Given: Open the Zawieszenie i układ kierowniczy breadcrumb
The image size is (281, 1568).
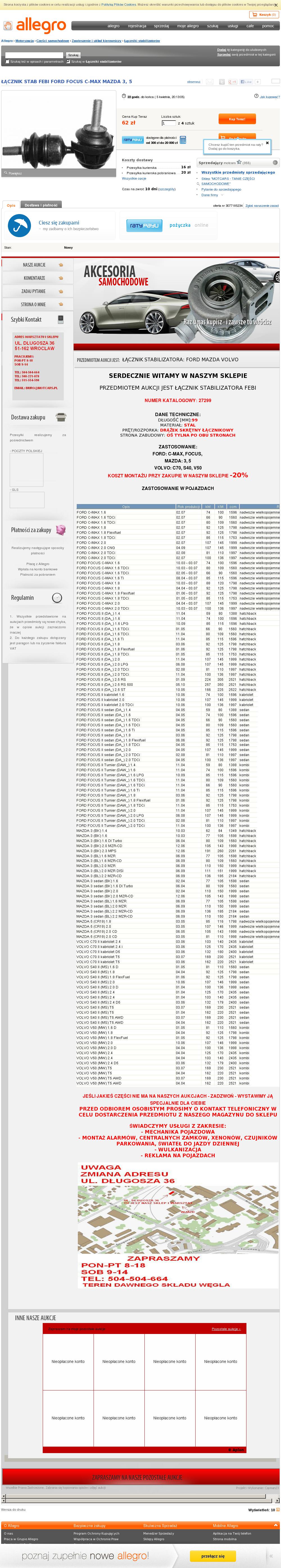Looking at the screenshot, I should click(97, 41).
